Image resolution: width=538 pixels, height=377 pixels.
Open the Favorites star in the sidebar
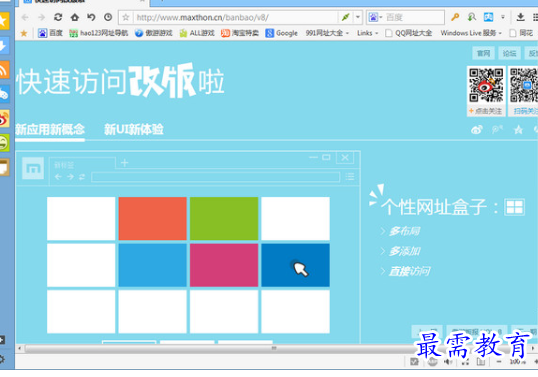coord(4,20)
